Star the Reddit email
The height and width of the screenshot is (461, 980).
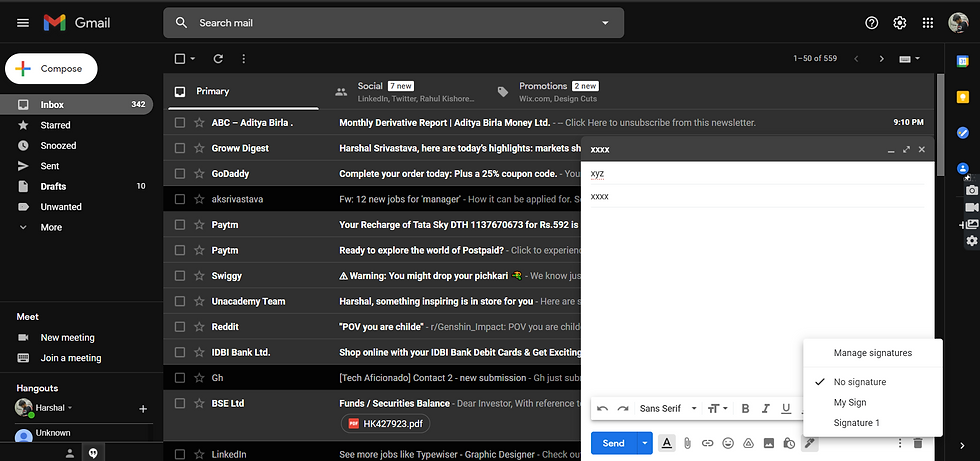(x=199, y=327)
